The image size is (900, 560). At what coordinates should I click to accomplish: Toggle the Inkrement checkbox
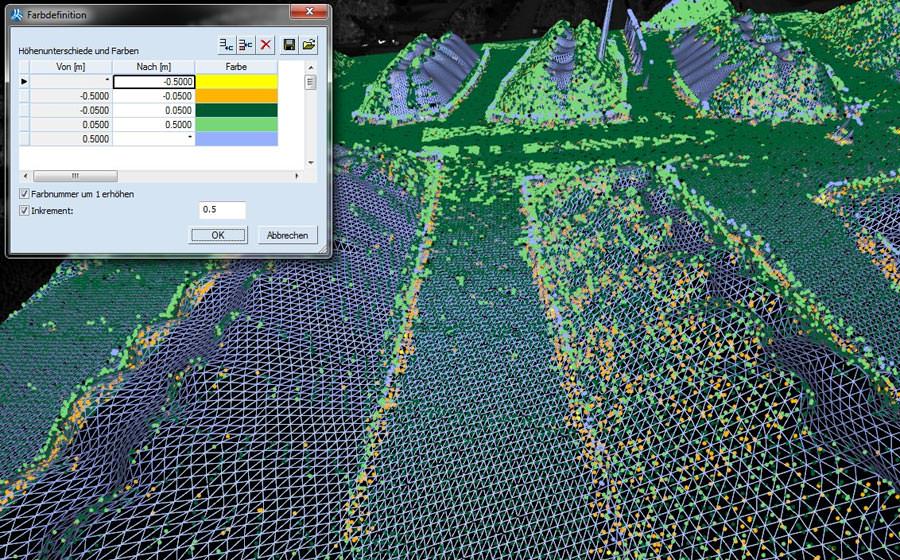point(24,211)
